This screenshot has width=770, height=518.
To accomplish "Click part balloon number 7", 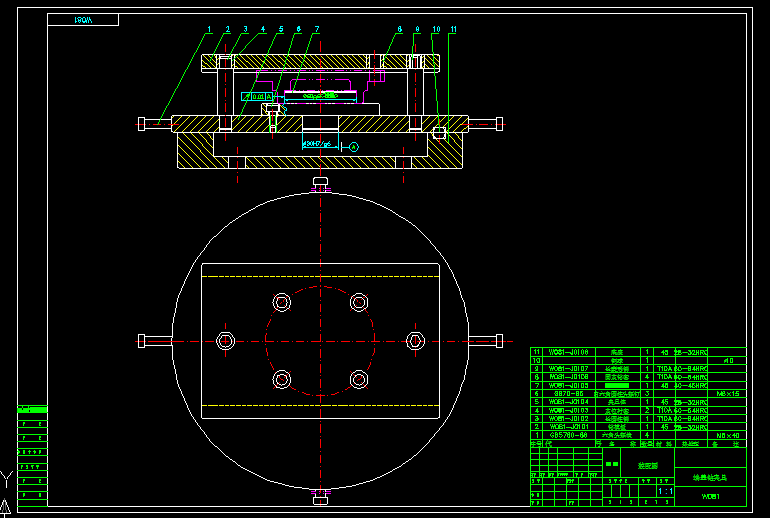I will [x=317, y=30].
